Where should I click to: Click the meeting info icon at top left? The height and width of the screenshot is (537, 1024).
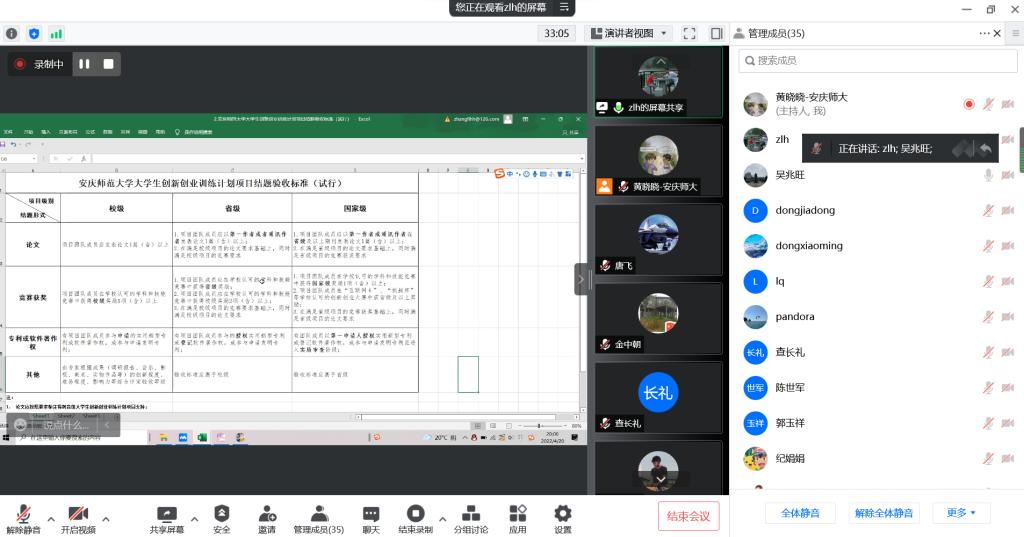pyautogui.click(x=12, y=33)
